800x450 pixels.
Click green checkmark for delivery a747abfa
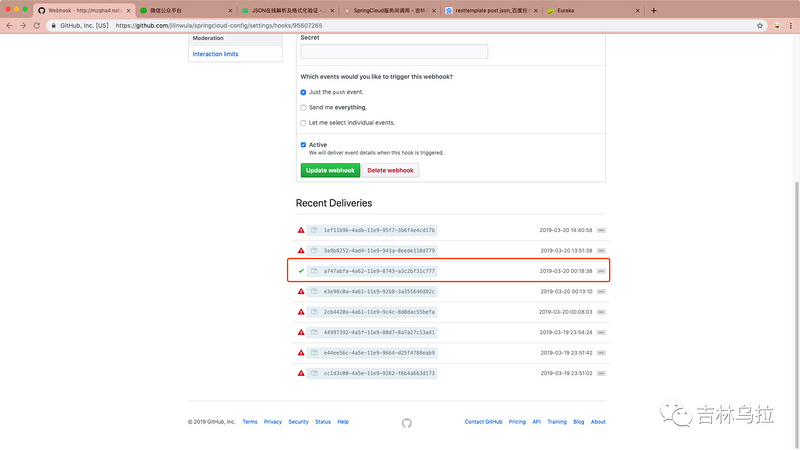point(301,271)
